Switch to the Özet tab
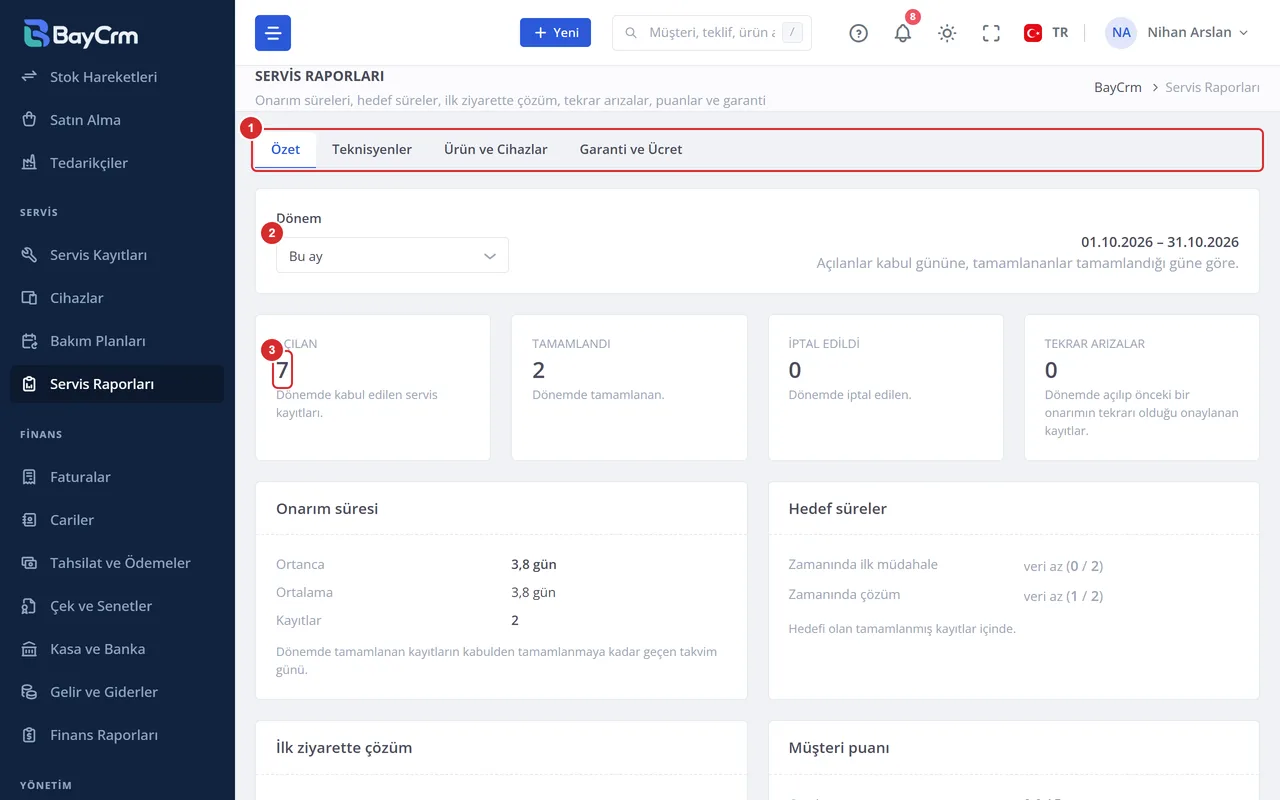 [285, 149]
